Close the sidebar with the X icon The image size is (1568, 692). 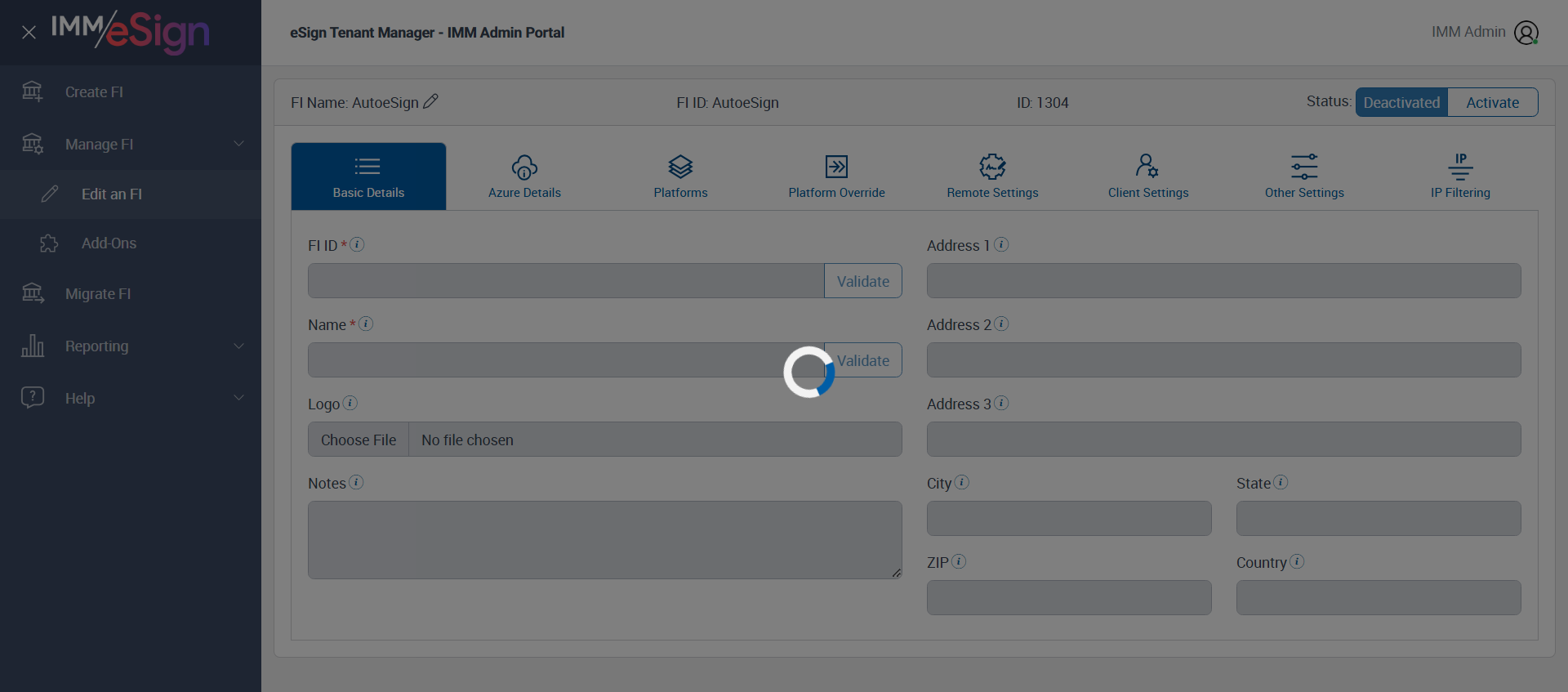[x=29, y=33]
